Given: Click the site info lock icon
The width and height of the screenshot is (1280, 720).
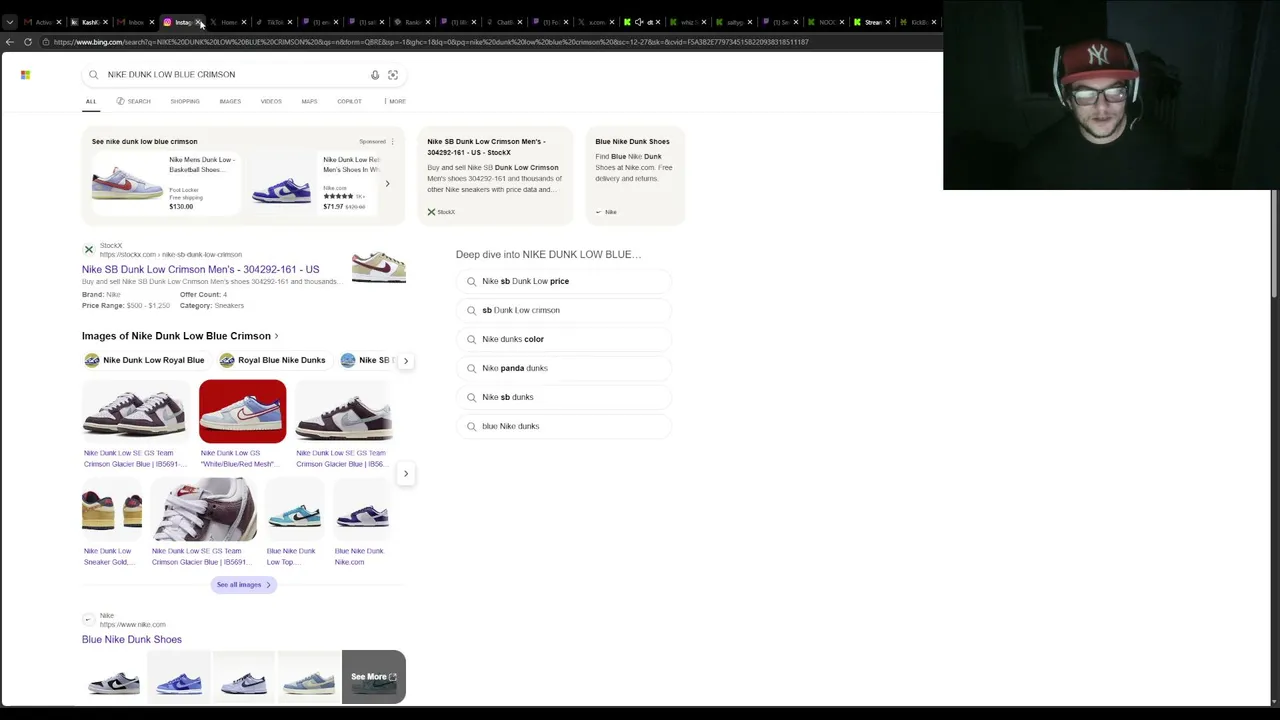Looking at the screenshot, I should (45, 42).
